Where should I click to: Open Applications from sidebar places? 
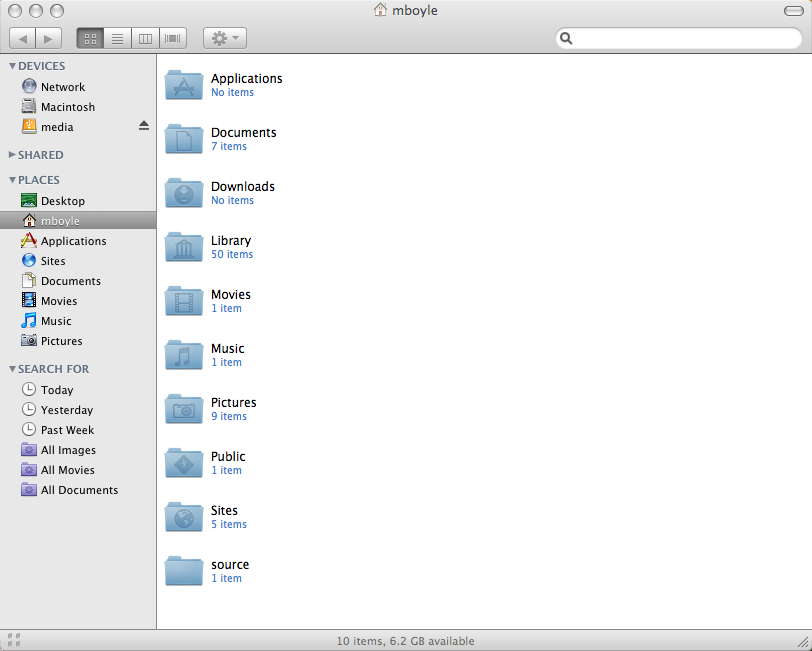tap(78, 241)
